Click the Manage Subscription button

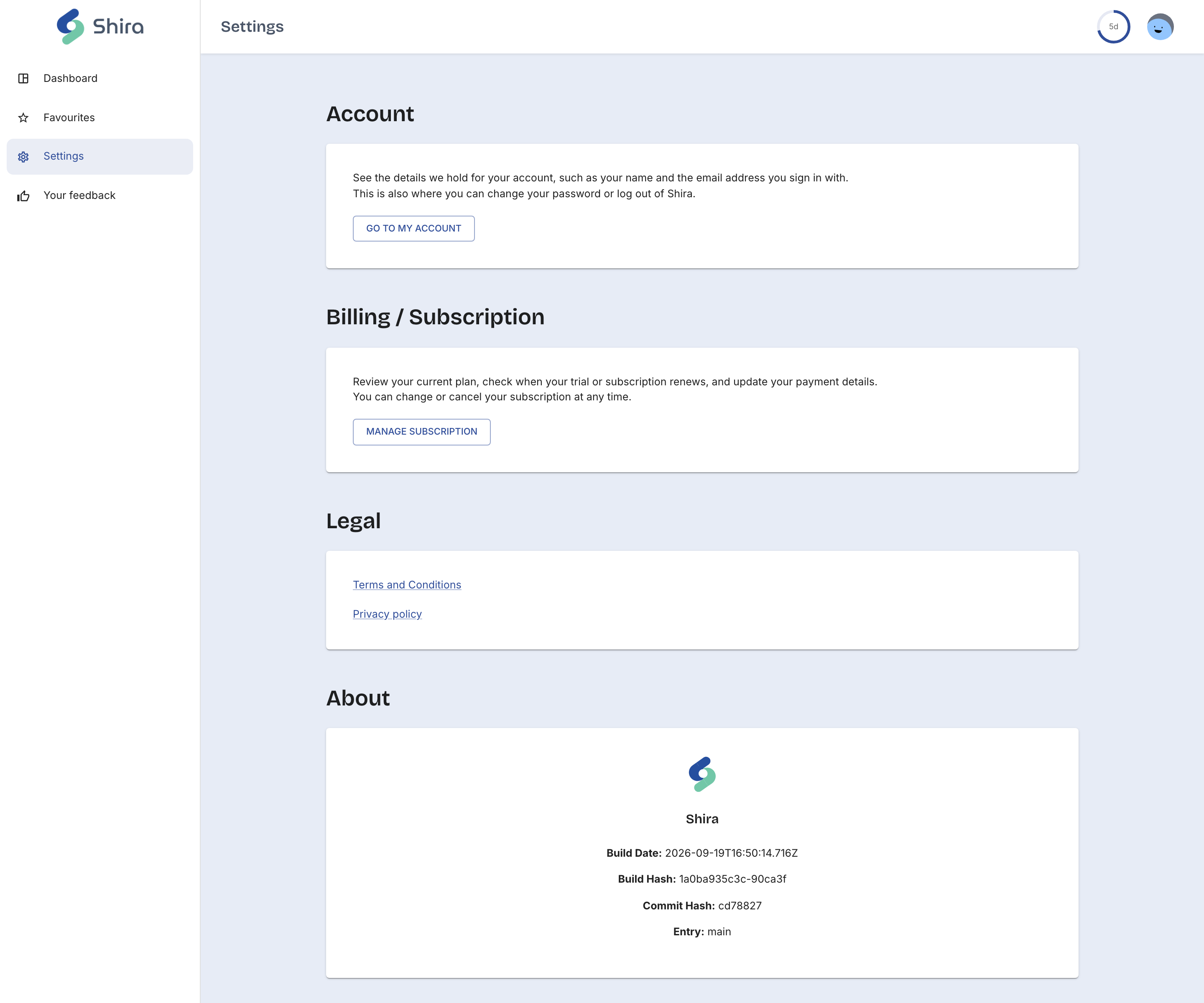[421, 432]
